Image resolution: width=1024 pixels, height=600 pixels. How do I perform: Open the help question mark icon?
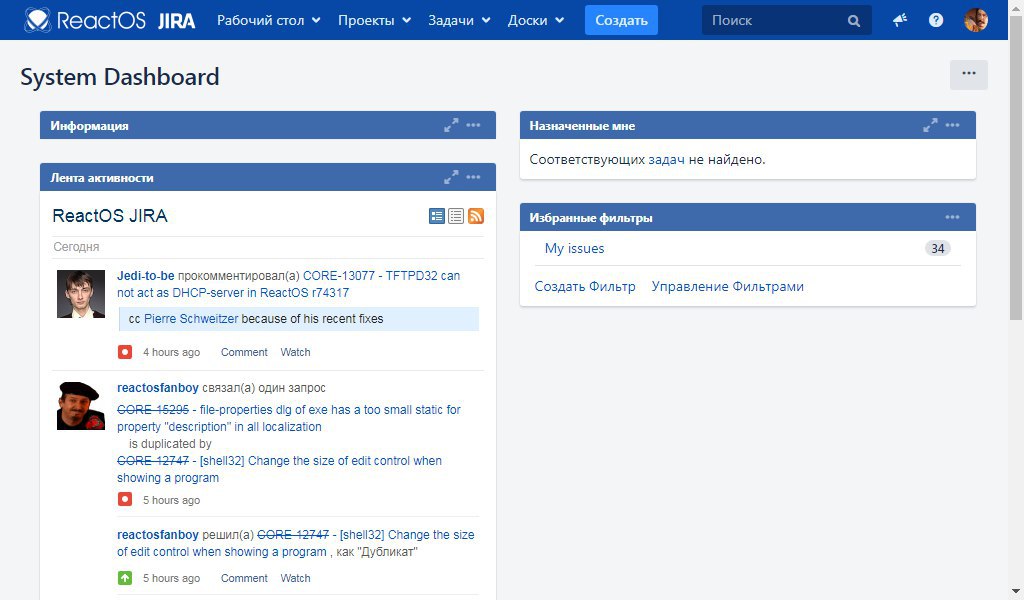point(936,20)
